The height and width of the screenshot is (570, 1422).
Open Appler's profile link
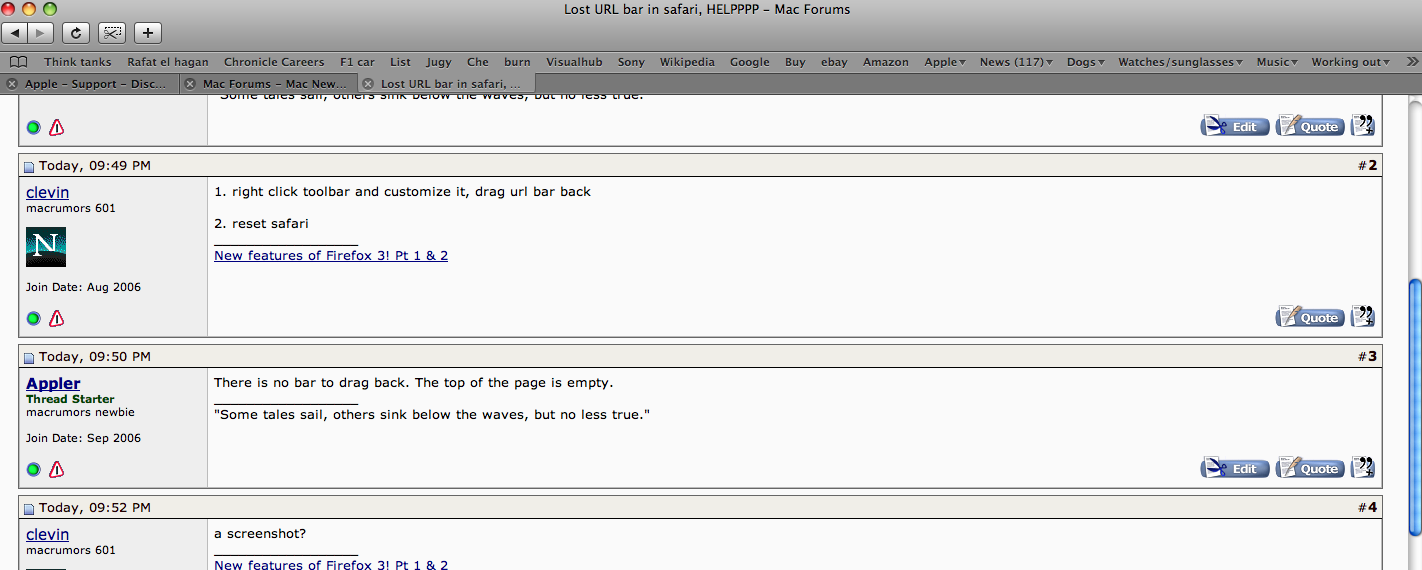click(x=53, y=383)
